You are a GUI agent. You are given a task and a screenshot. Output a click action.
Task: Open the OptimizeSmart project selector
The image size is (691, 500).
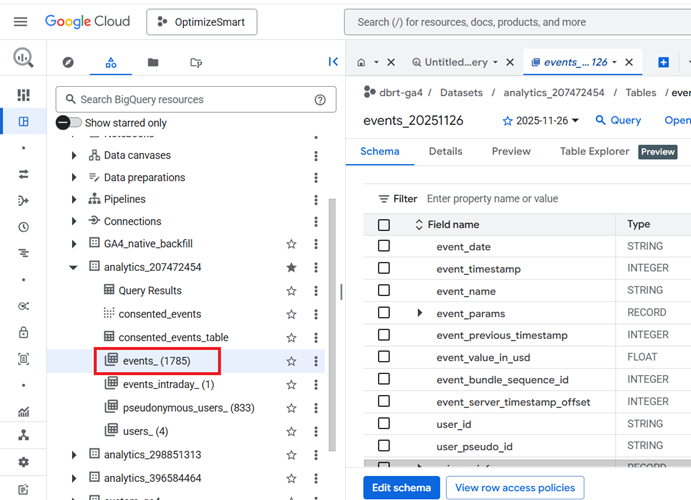click(202, 22)
